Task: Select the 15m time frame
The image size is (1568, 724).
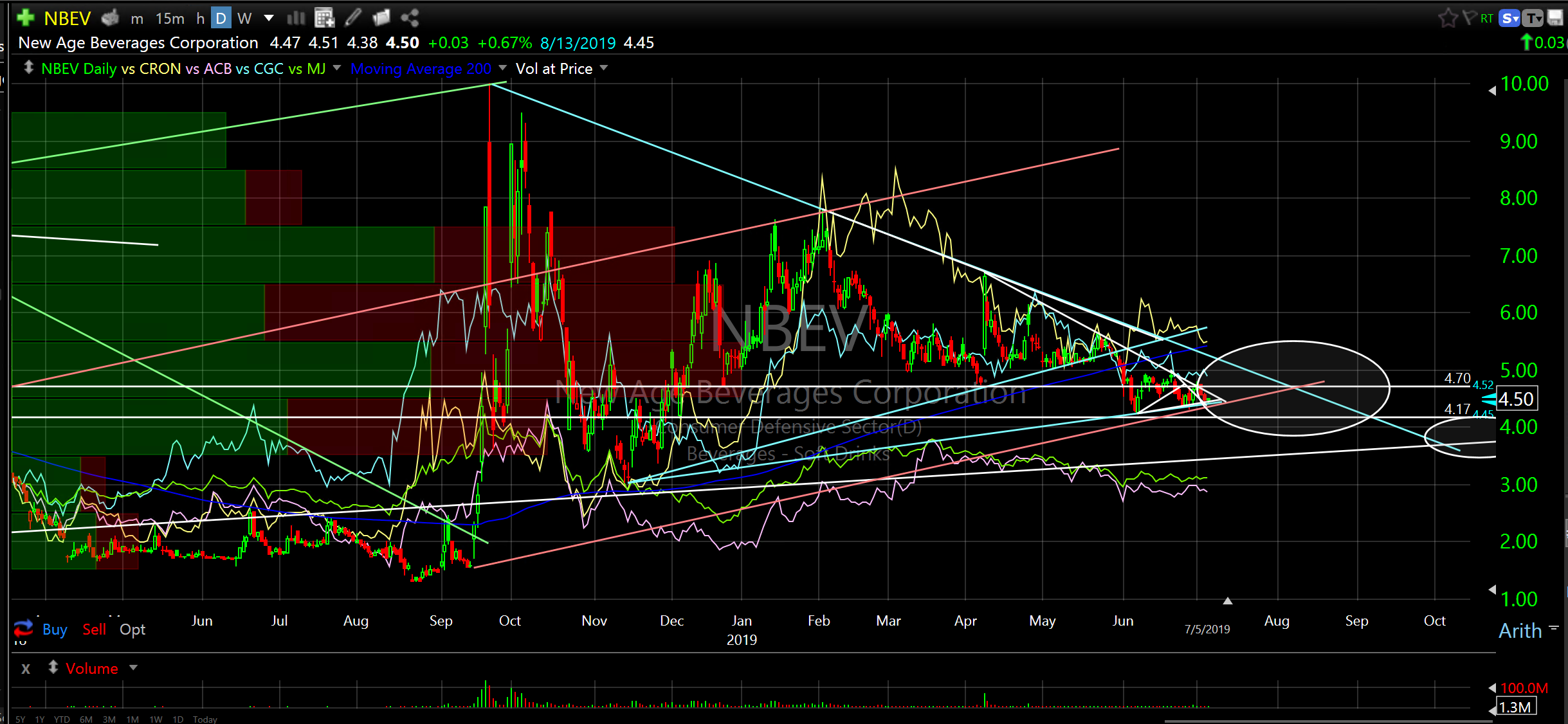Action: tap(170, 19)
